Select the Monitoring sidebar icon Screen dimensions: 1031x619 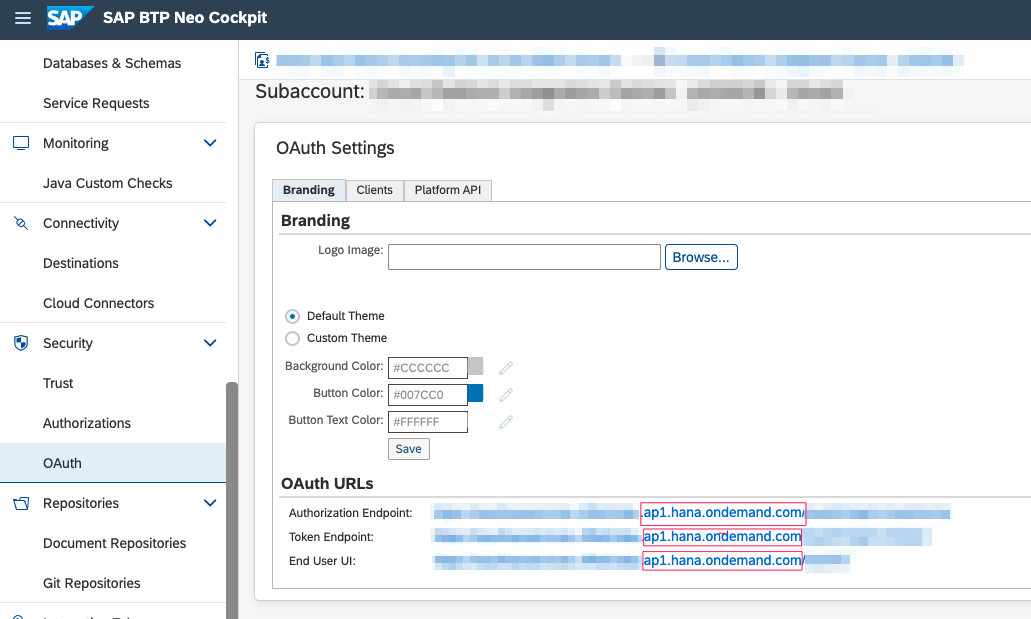pos(21,142)
